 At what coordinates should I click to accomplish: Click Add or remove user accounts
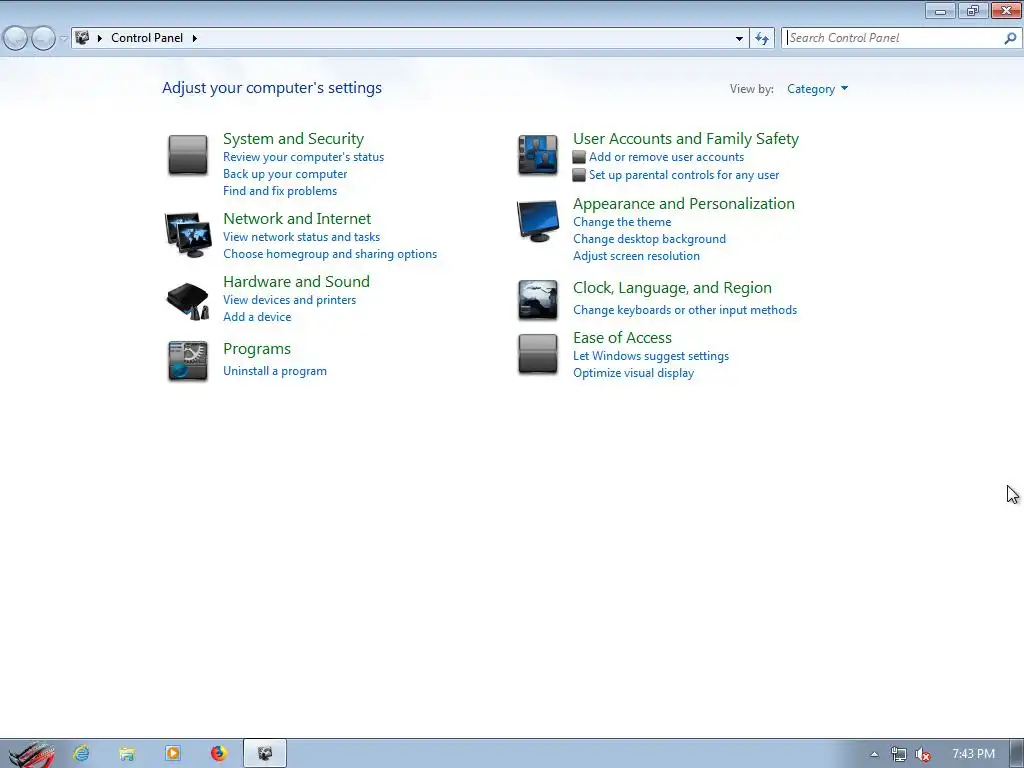click(x=666, y=157)
